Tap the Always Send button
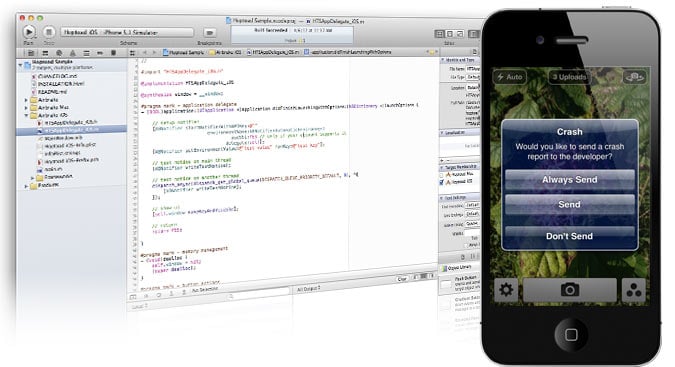Image resolution: width=675 pixels, height=367 pixels. click(569, 180)
